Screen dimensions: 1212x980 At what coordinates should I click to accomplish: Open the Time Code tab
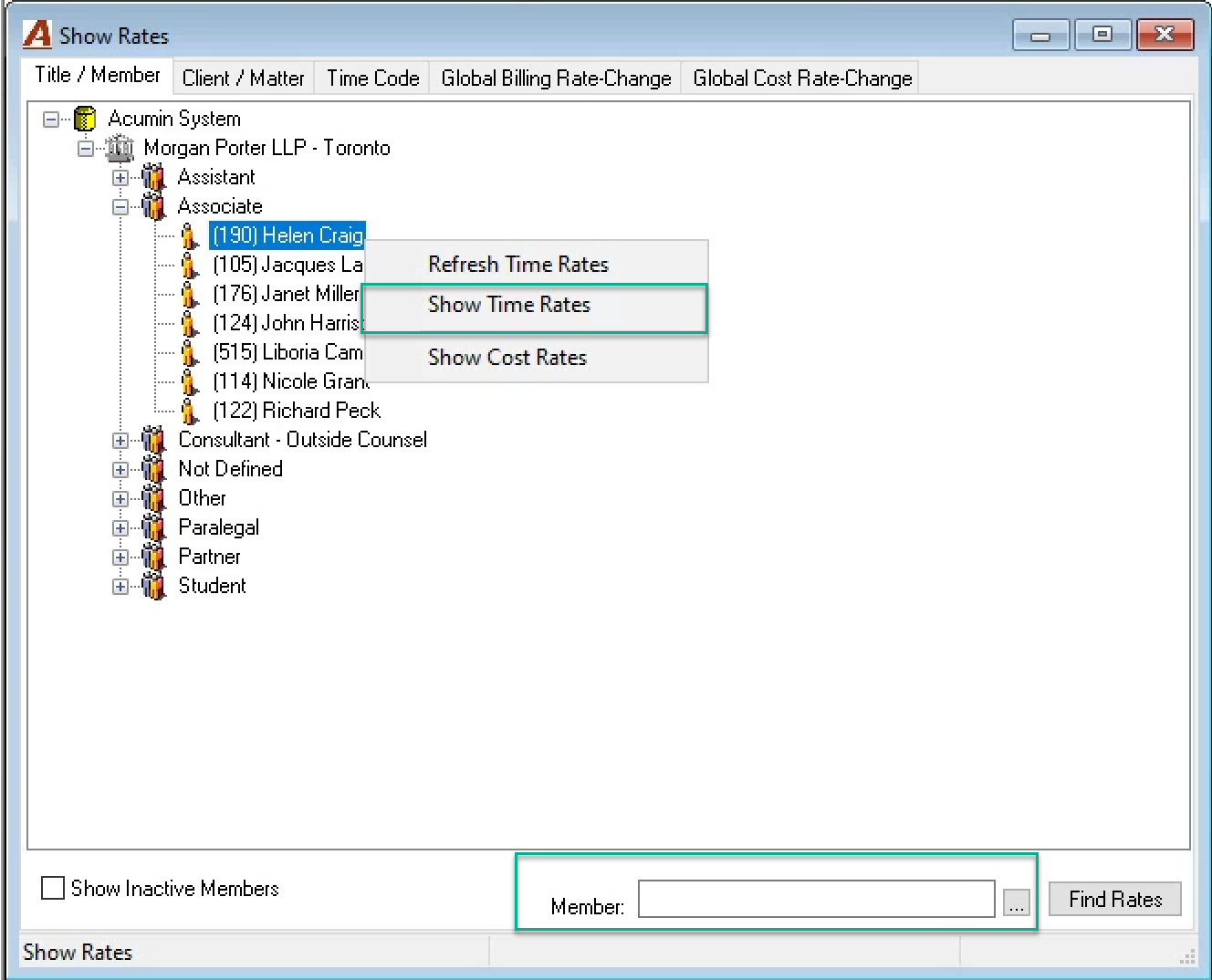pos(373,78)
